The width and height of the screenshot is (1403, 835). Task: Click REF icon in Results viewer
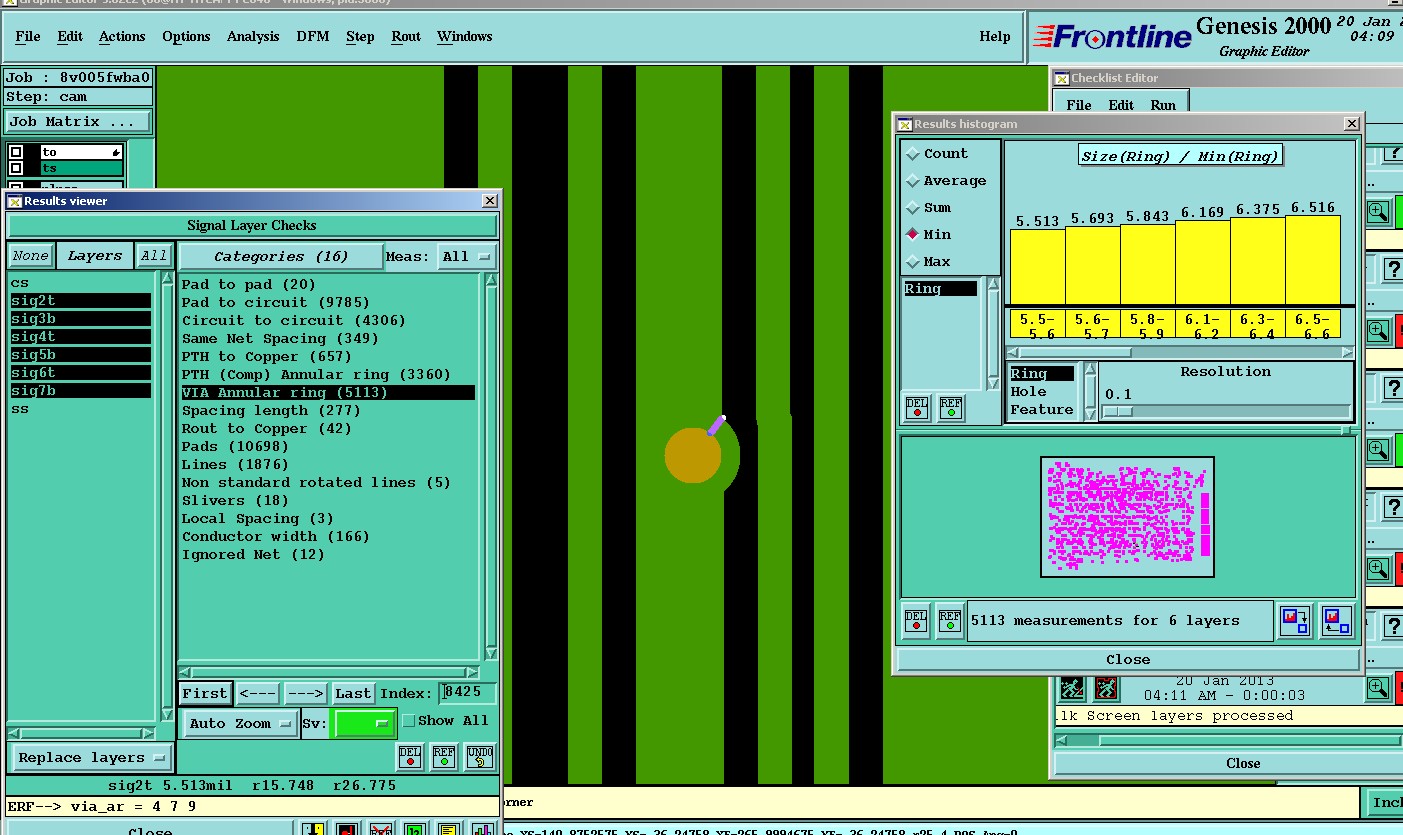(444, 757)
